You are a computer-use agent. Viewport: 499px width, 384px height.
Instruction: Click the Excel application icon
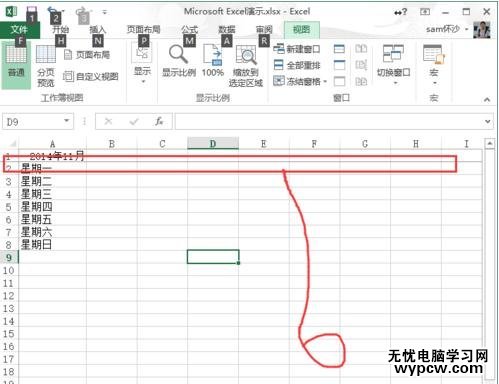11,12
